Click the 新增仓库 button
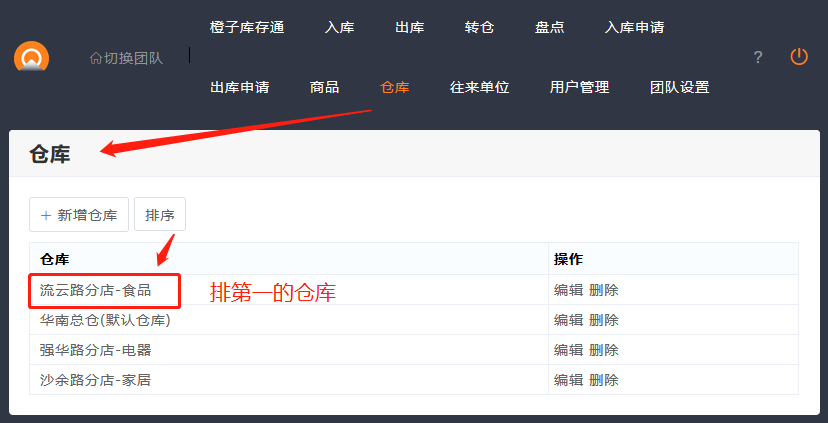 click(x=79, y=215)
